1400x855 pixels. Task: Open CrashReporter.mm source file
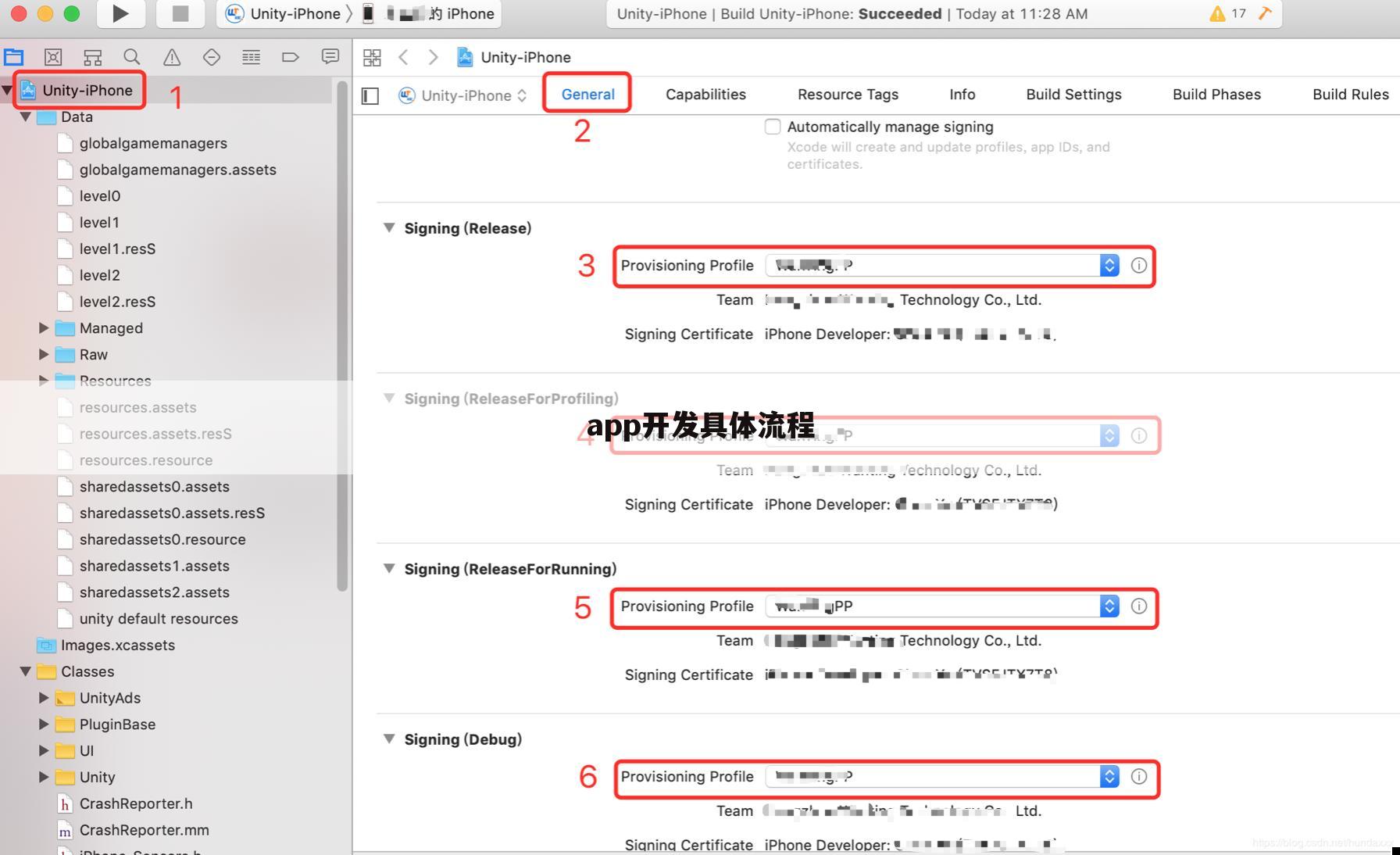click(144, 830)
